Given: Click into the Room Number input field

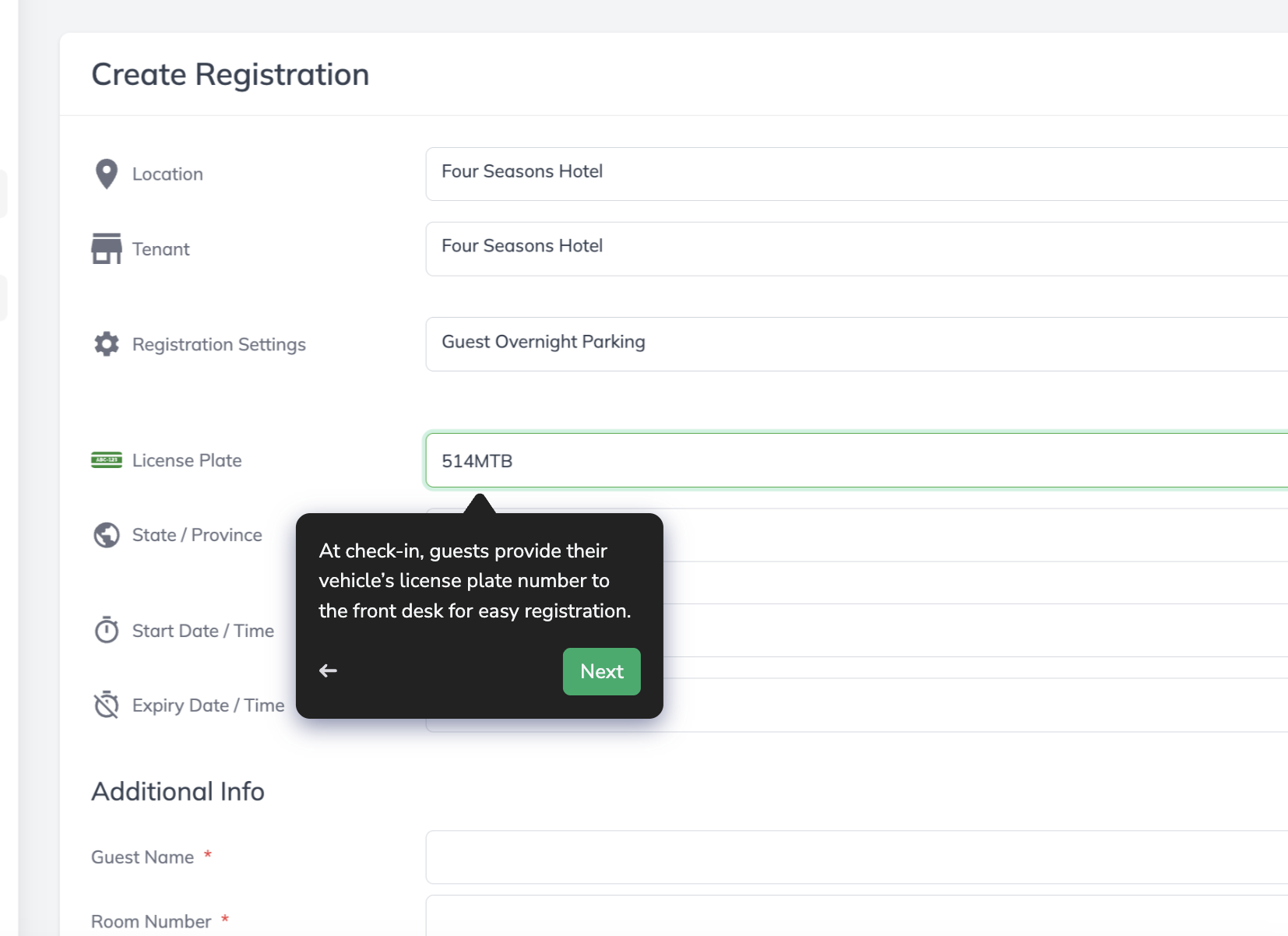Looking at the screenshot, I should coord(857,917).
